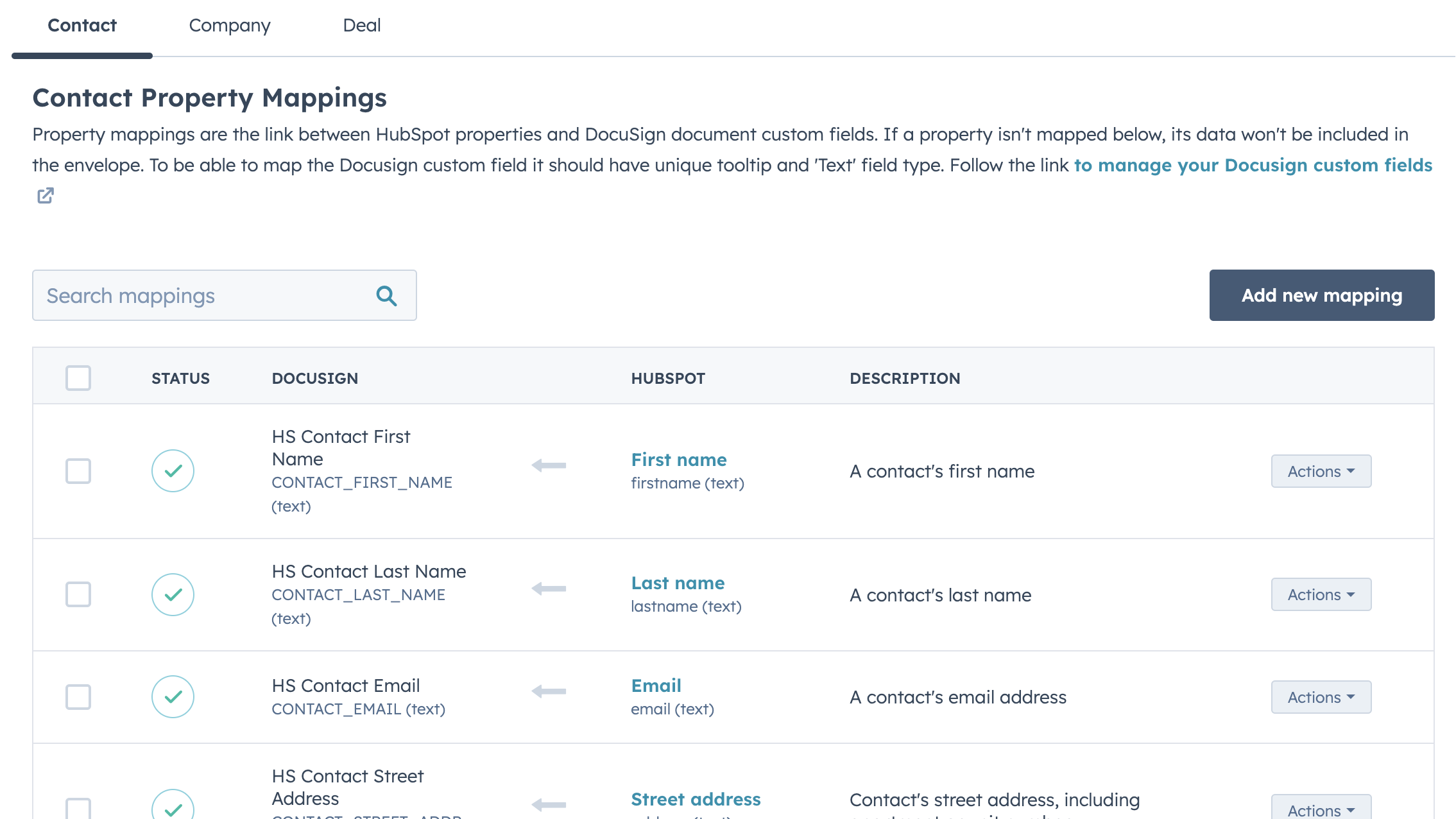This screenshot has height=819, width=1456.
Task: Click status checkmark icon for Last Name row
Action: point(173,594)
